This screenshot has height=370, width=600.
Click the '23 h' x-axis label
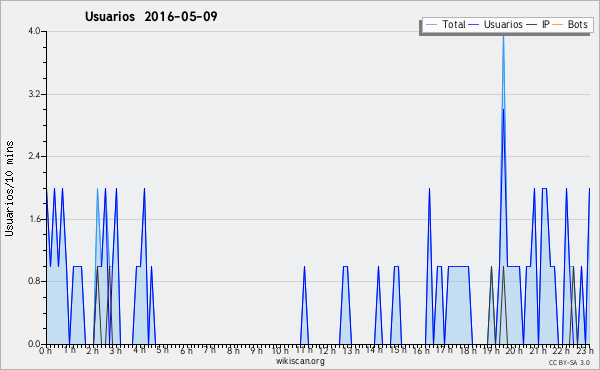[585, 351]
